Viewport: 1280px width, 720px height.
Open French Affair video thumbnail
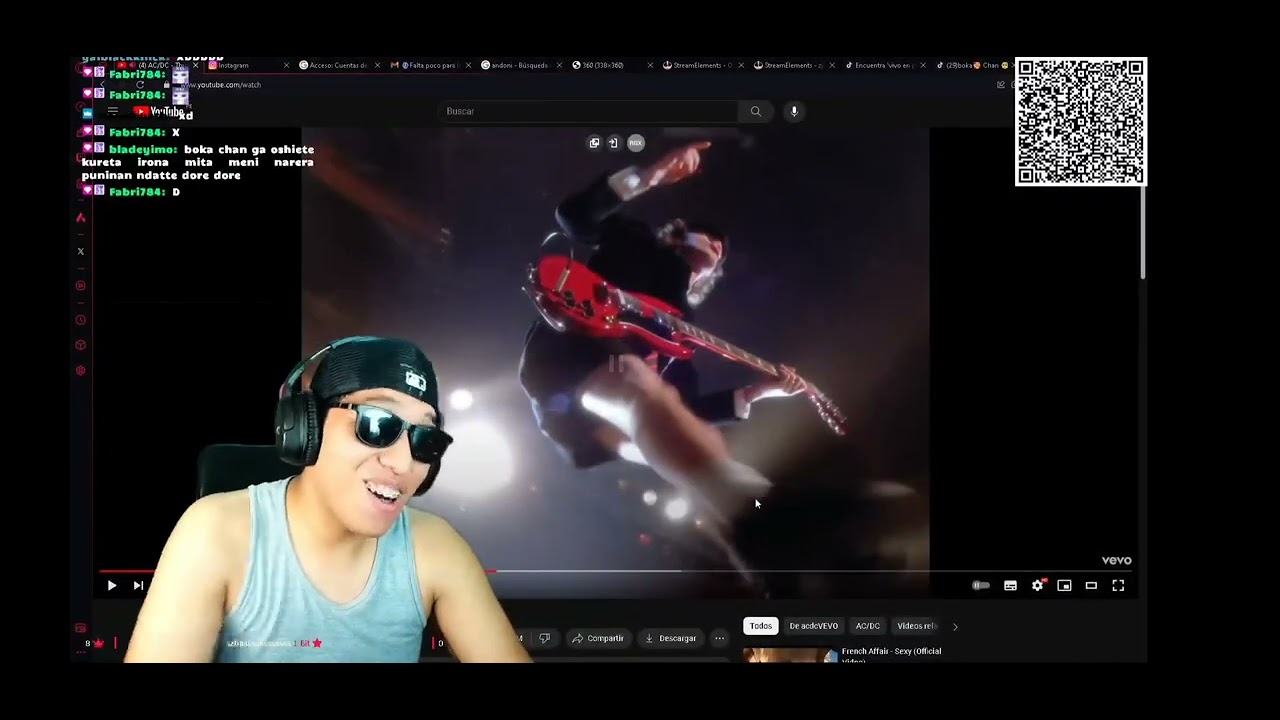point(790,655)
